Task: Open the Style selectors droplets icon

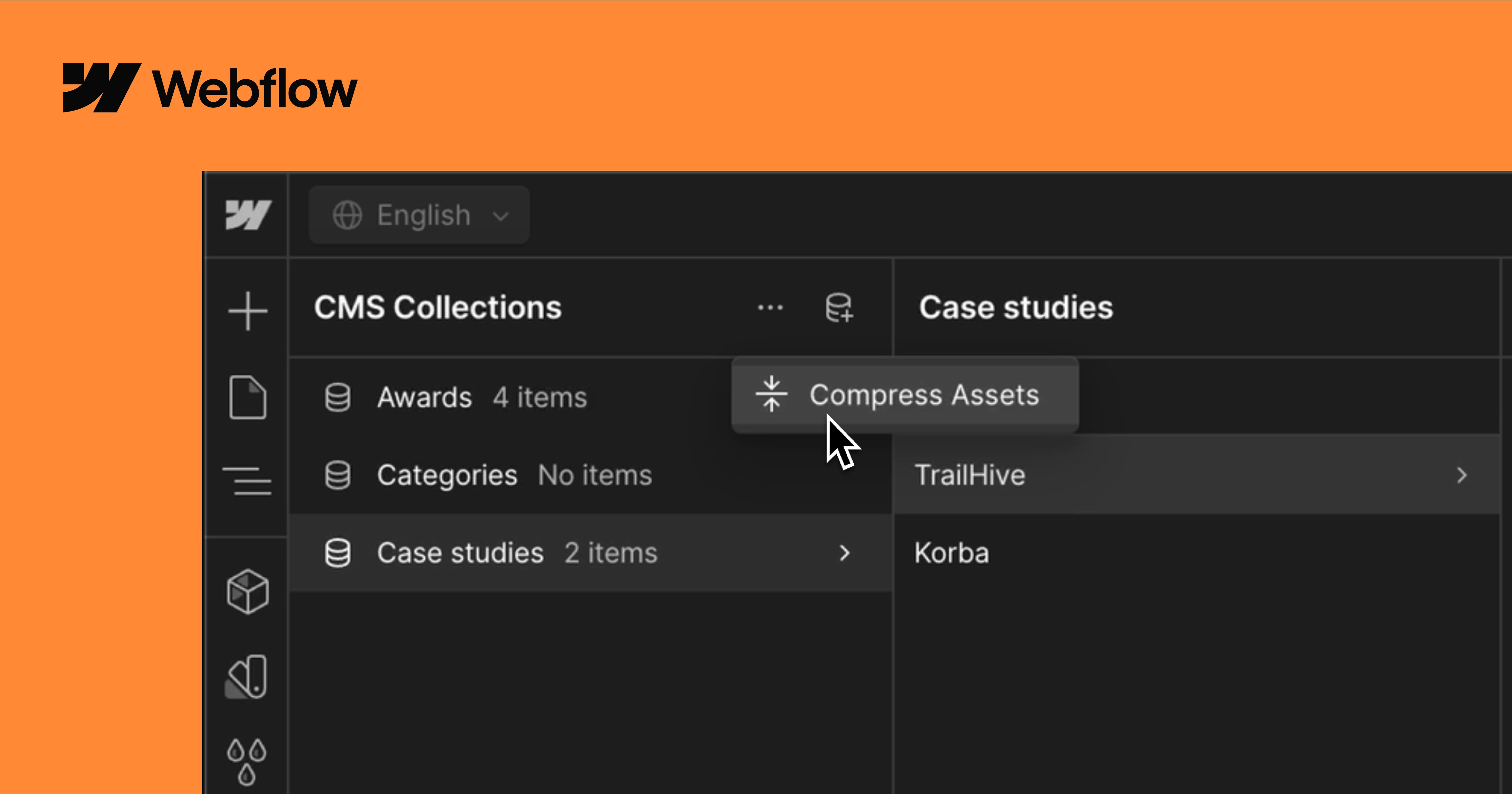Action: [247, 762]
